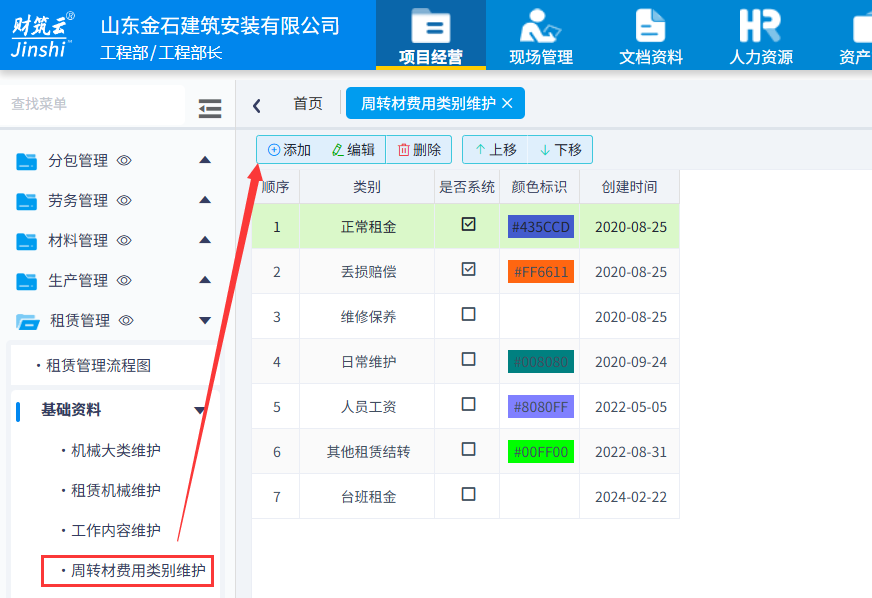Toggle the eye icon next to 租赁管理

[x=126, y=320]
